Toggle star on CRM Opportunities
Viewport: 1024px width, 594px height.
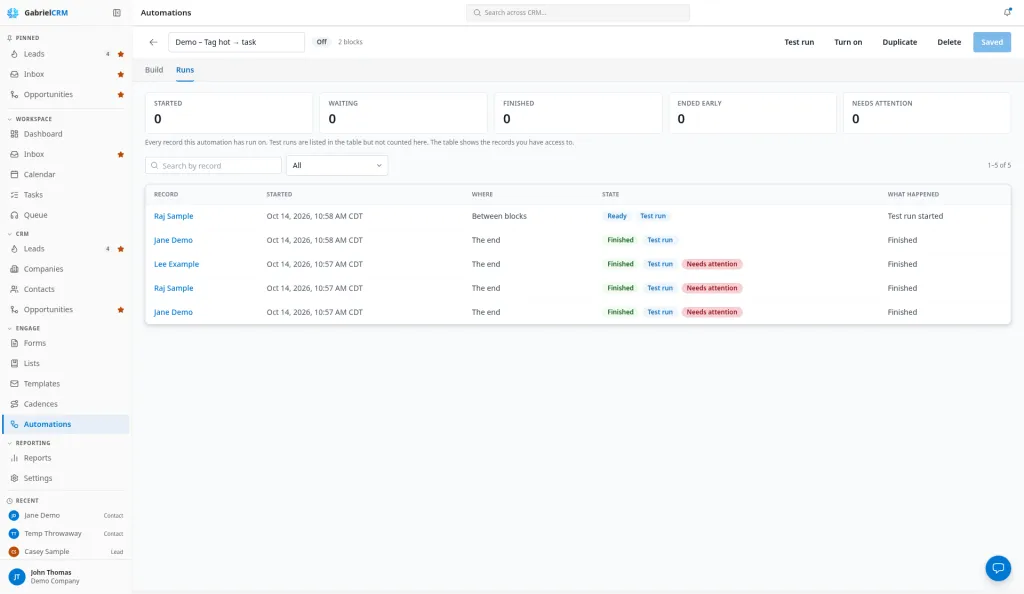click(x=121, y=310)
